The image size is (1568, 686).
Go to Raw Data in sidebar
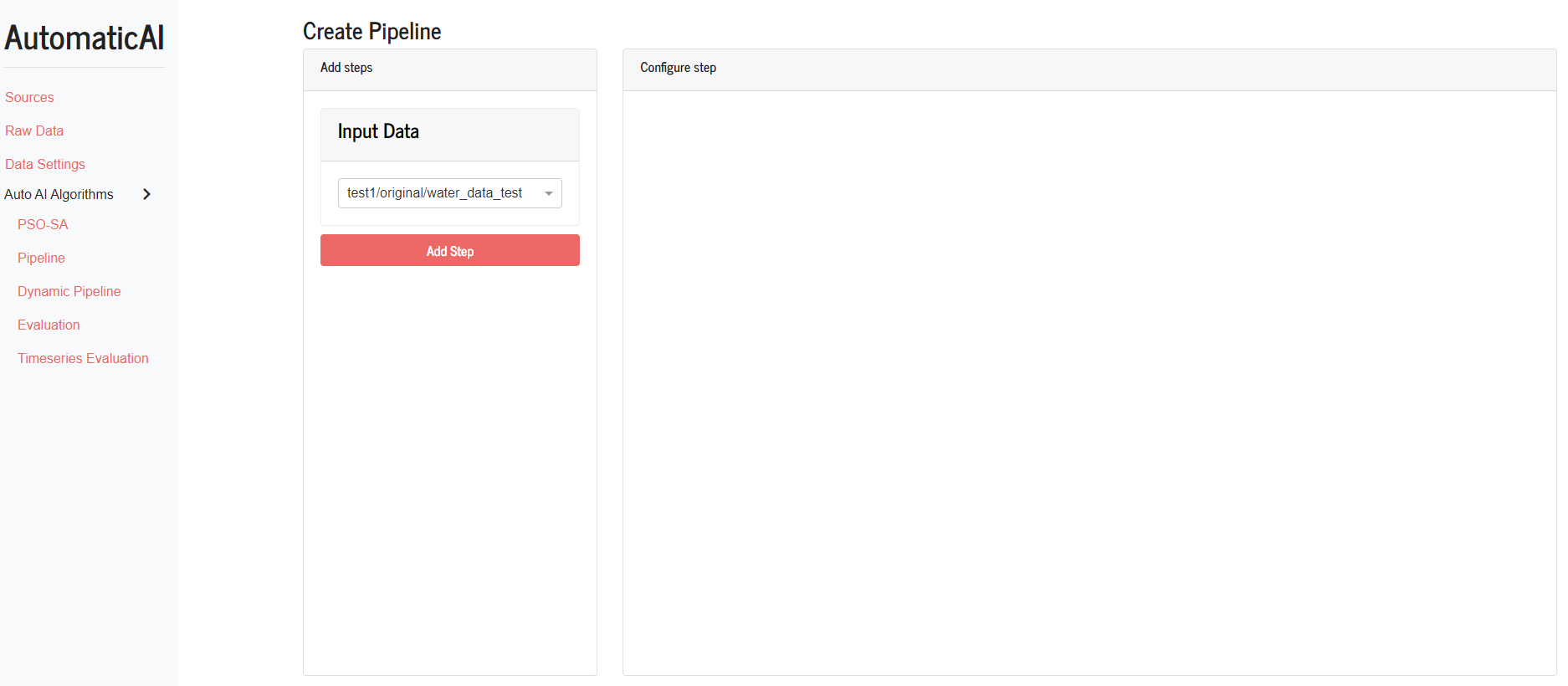click(34, 131)
